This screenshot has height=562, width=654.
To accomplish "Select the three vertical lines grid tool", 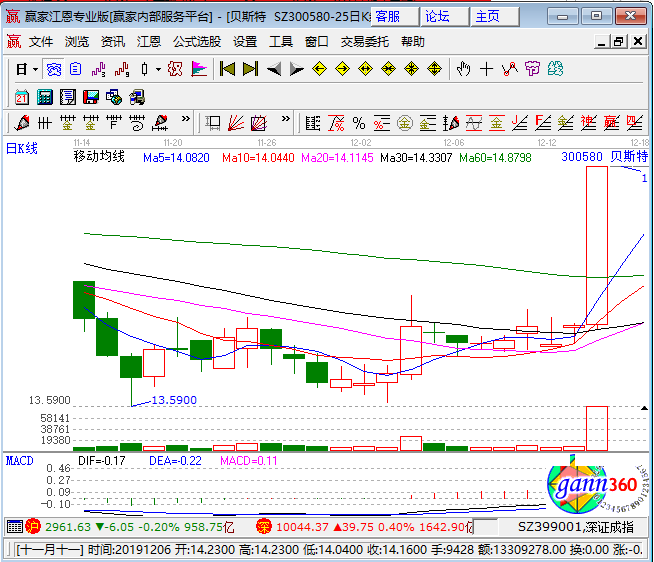I will coord(45,123).
